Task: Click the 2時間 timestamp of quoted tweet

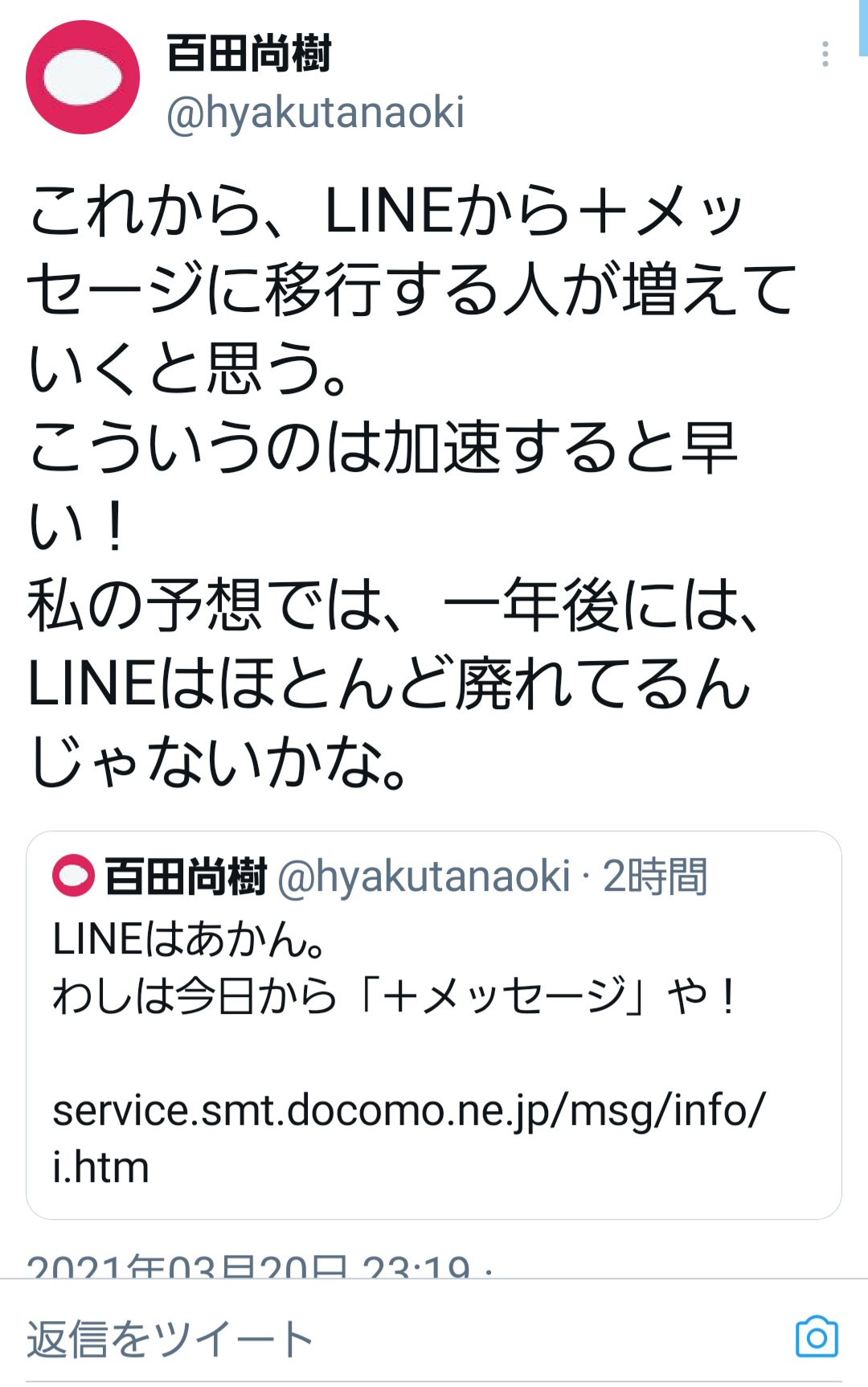Action: tap(655, 876)
